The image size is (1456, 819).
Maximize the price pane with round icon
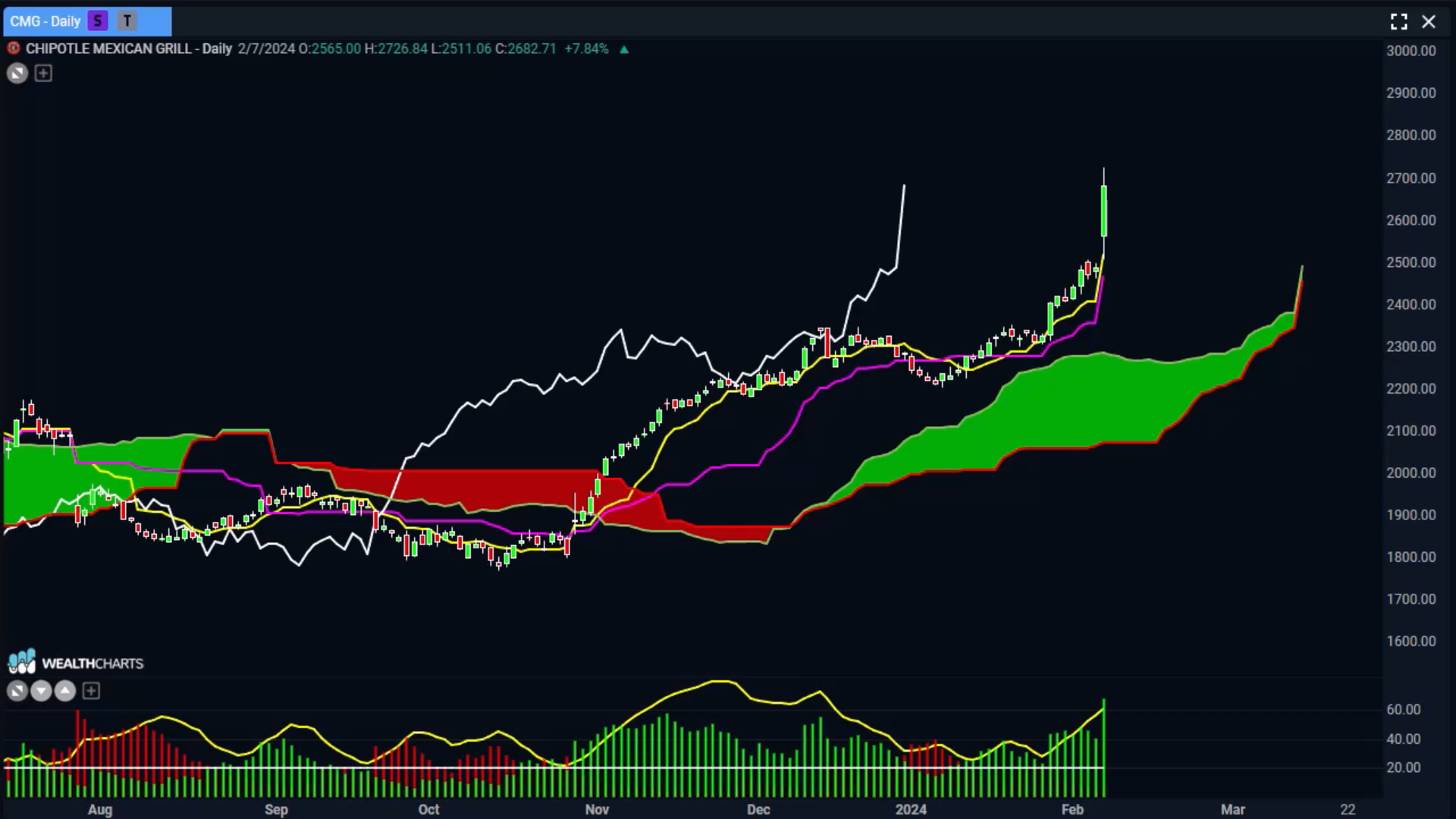coord(17,74)
